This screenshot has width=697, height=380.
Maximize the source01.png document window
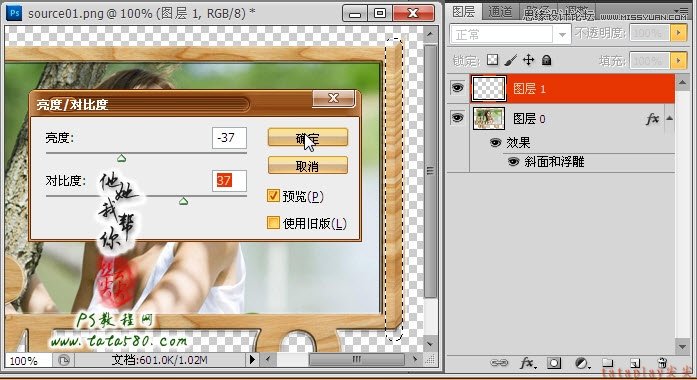[x=380, y=13]
